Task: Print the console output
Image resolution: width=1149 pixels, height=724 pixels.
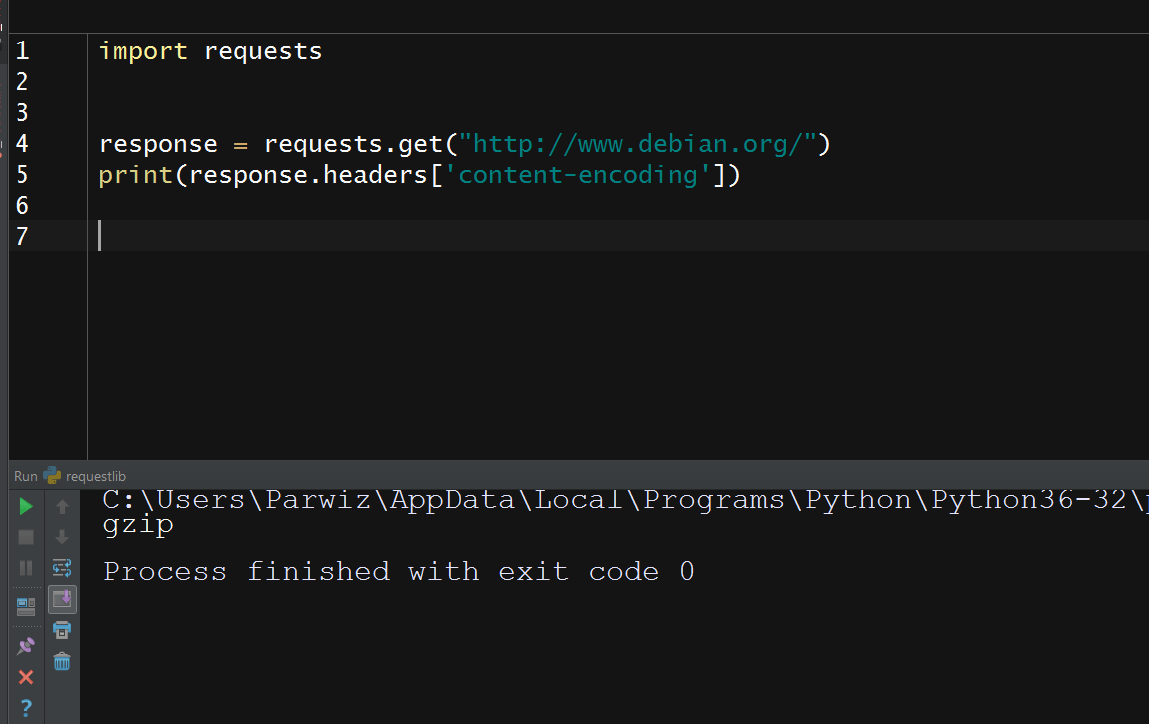Action: tap(62, 630)
